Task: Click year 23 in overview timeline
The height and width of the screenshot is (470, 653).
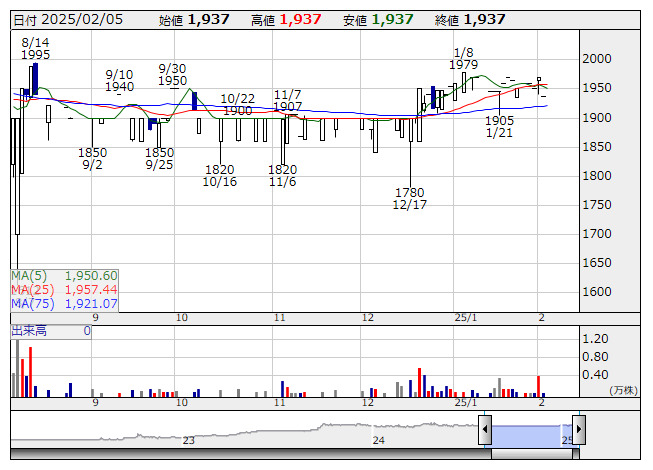Action: [189, 440]
